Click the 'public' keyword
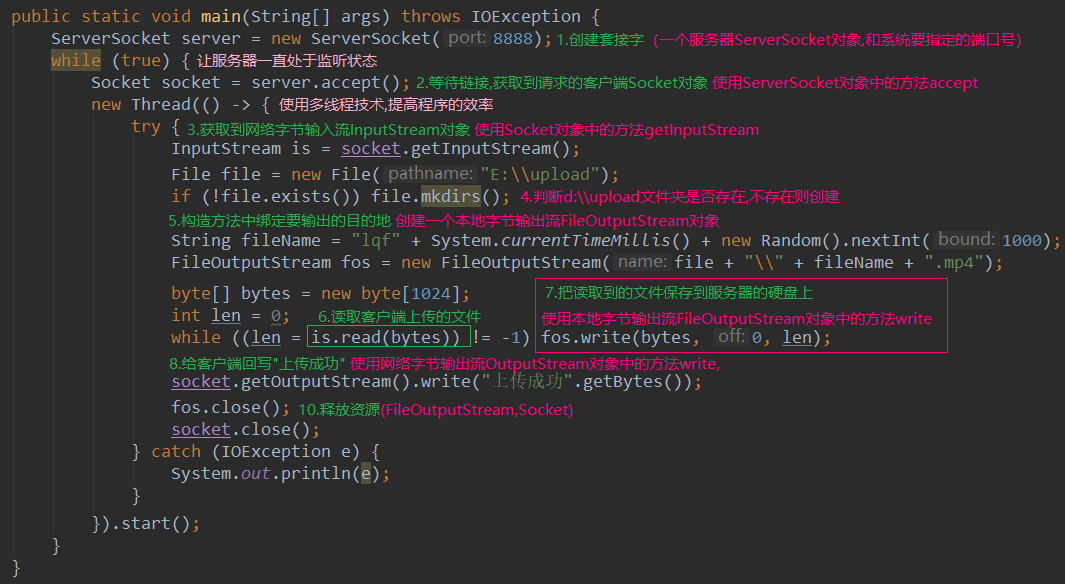Screen dimensions: 1065x584 click(x=41, y=16)
